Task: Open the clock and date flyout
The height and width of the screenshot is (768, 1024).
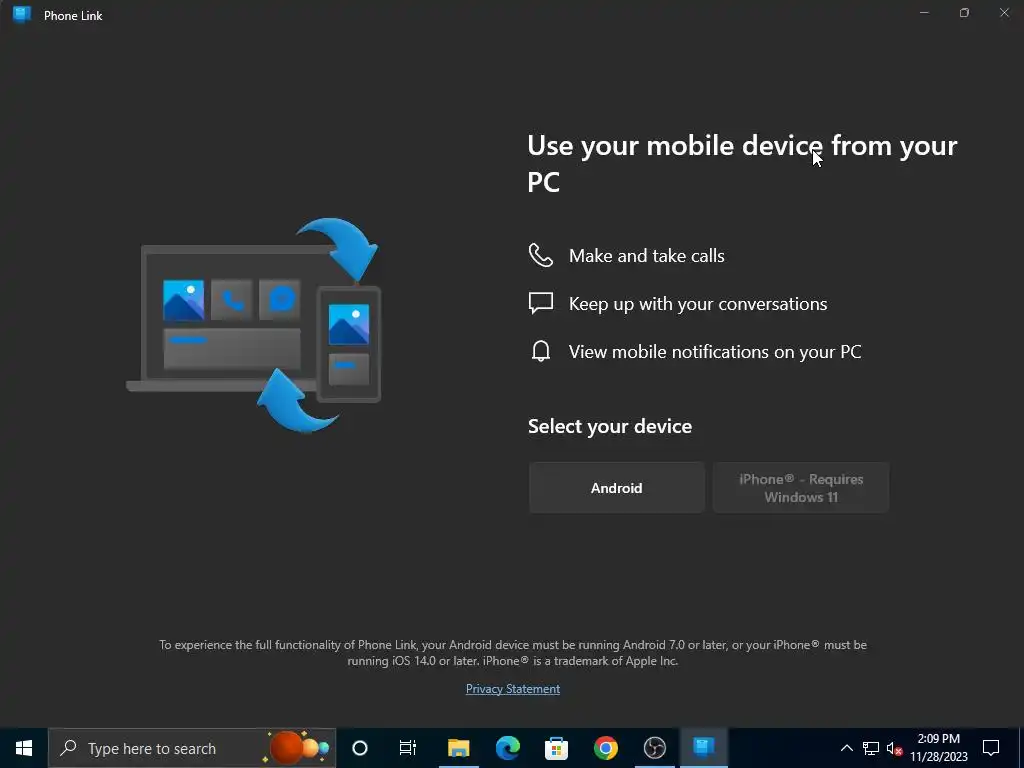Action: 939,748
